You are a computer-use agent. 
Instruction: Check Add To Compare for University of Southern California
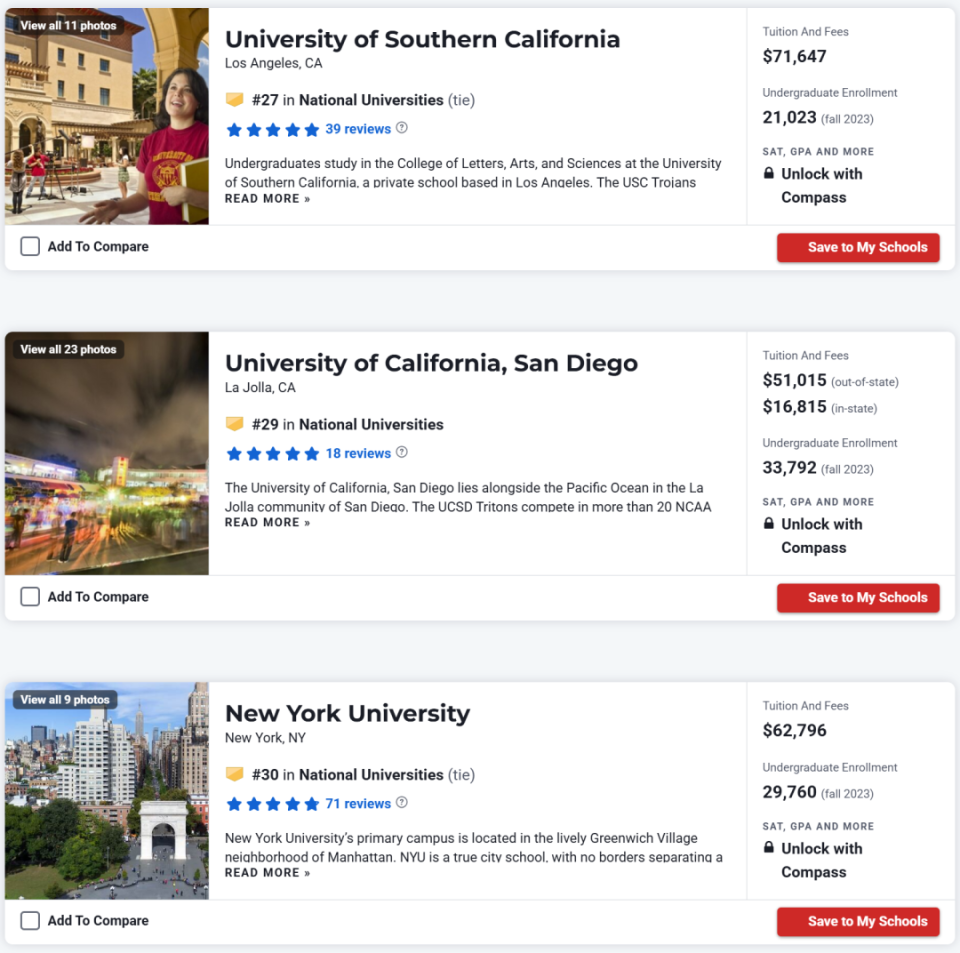click(x=30, y=247)
